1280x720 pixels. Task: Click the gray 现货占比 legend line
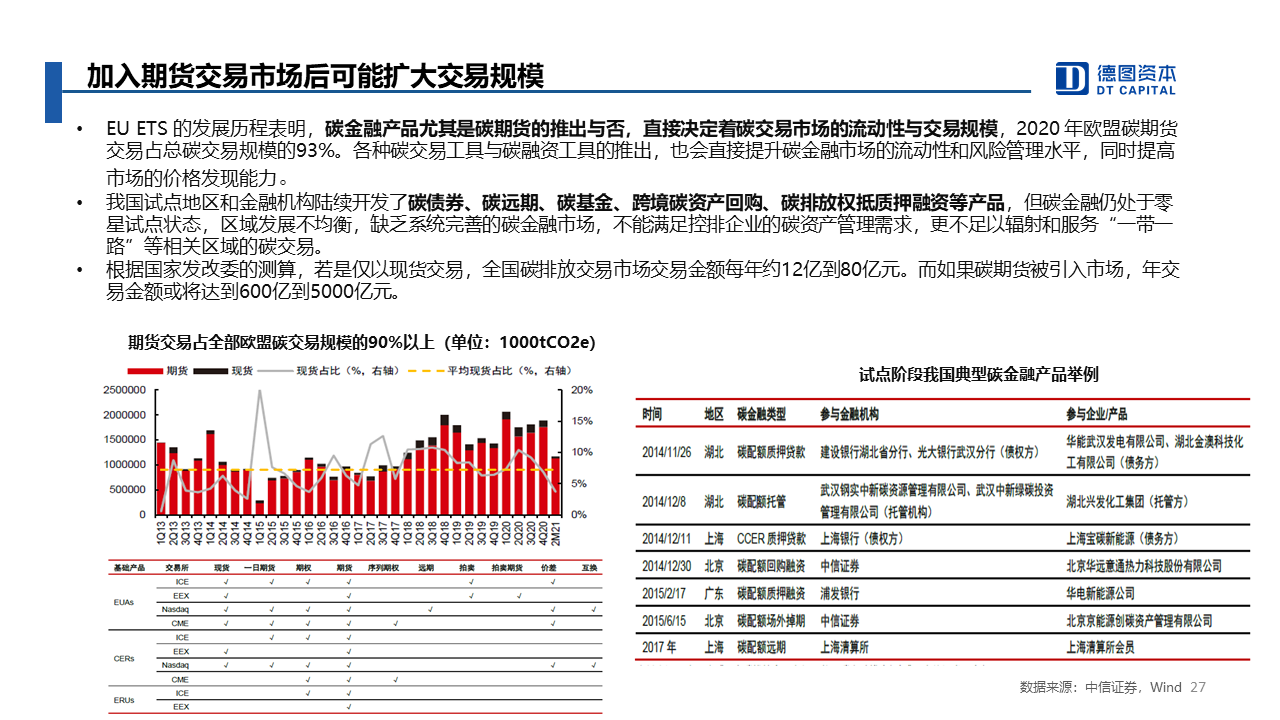[275, 371]
